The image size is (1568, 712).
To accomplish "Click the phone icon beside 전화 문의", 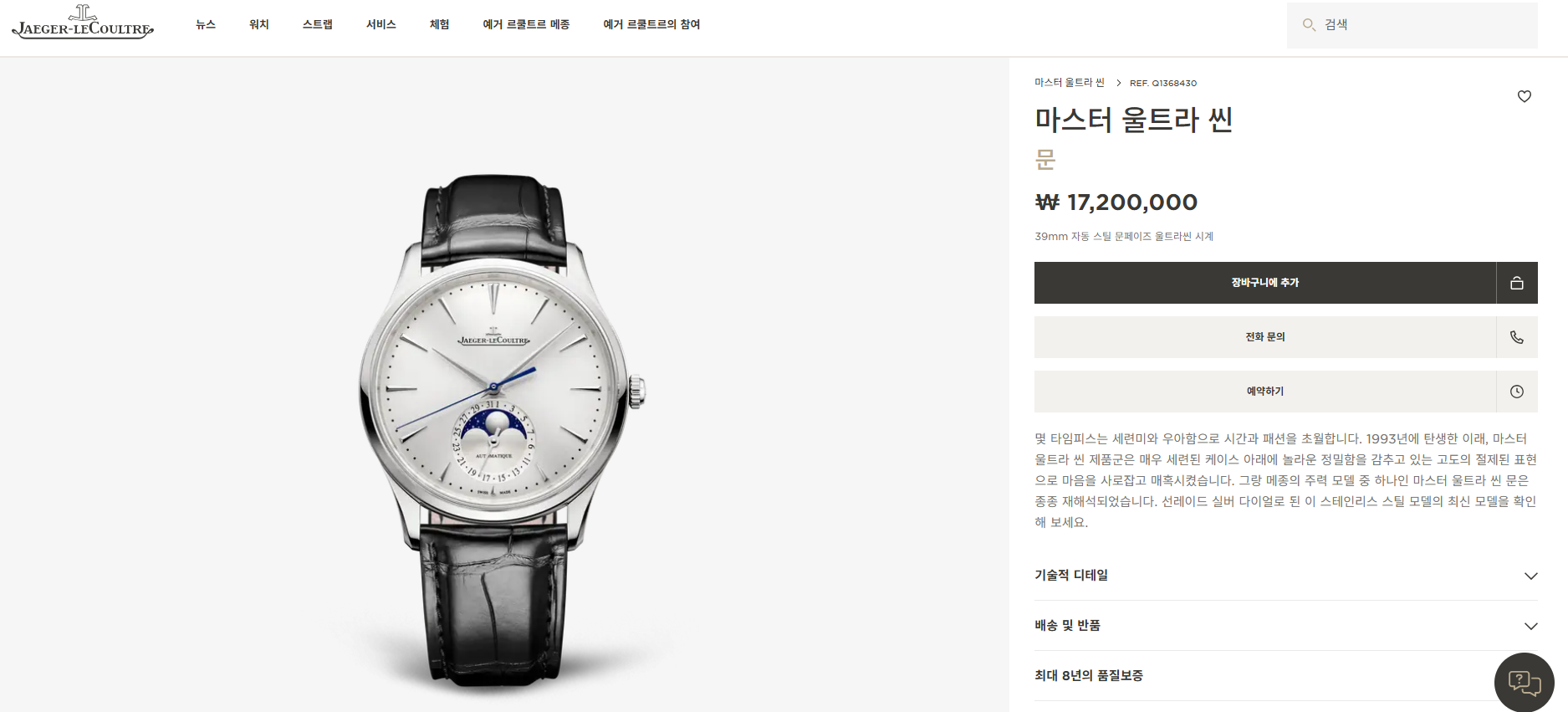I will tap(1516, 337).
